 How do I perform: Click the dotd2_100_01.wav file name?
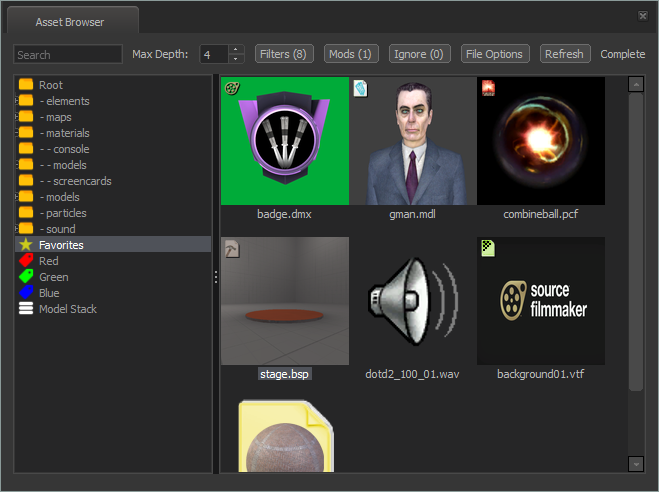pos(412,374)
